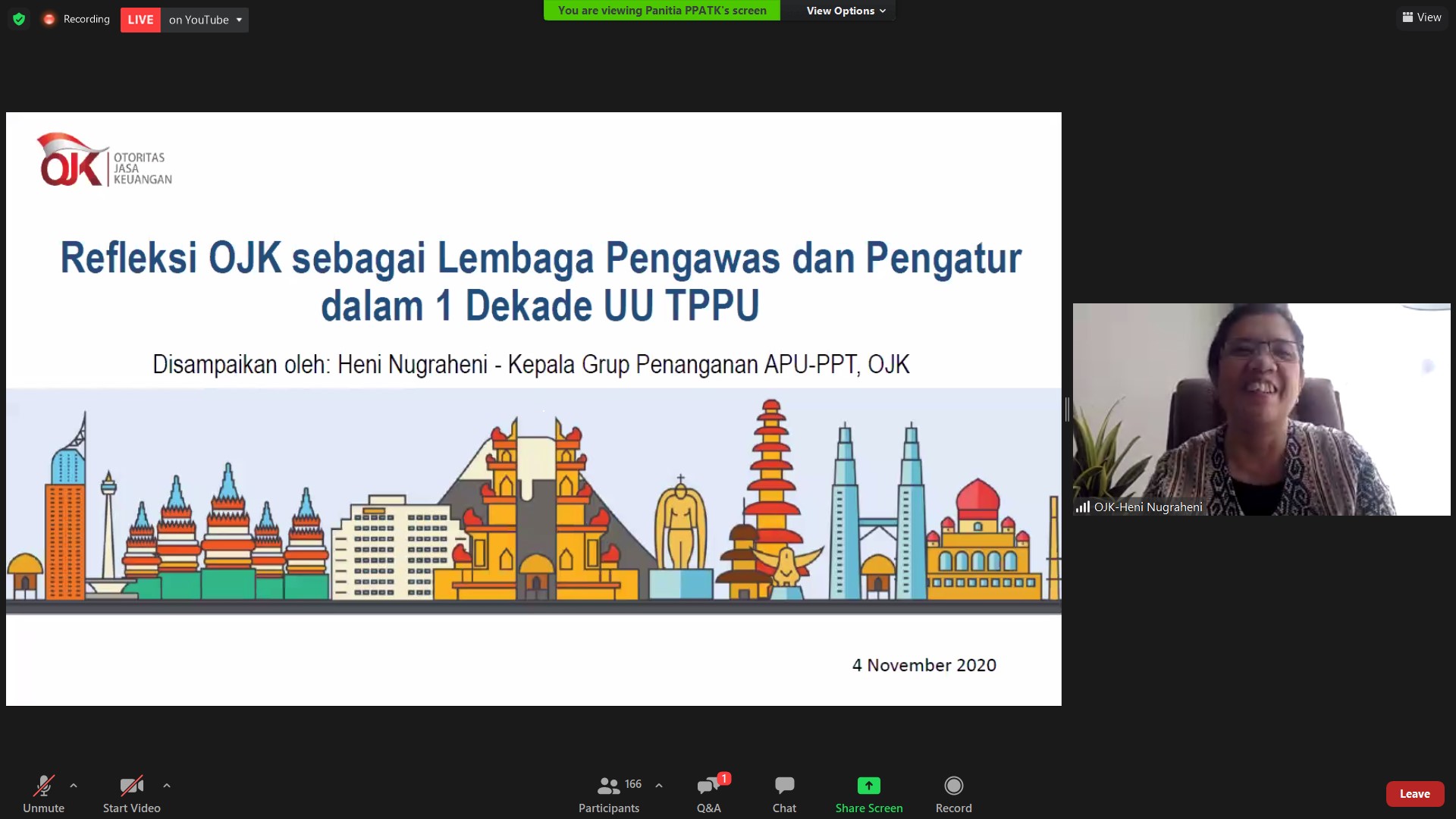Open the Chat panel
The height and width of the screenshot is (819, 1456).
(x=784, y=794)
